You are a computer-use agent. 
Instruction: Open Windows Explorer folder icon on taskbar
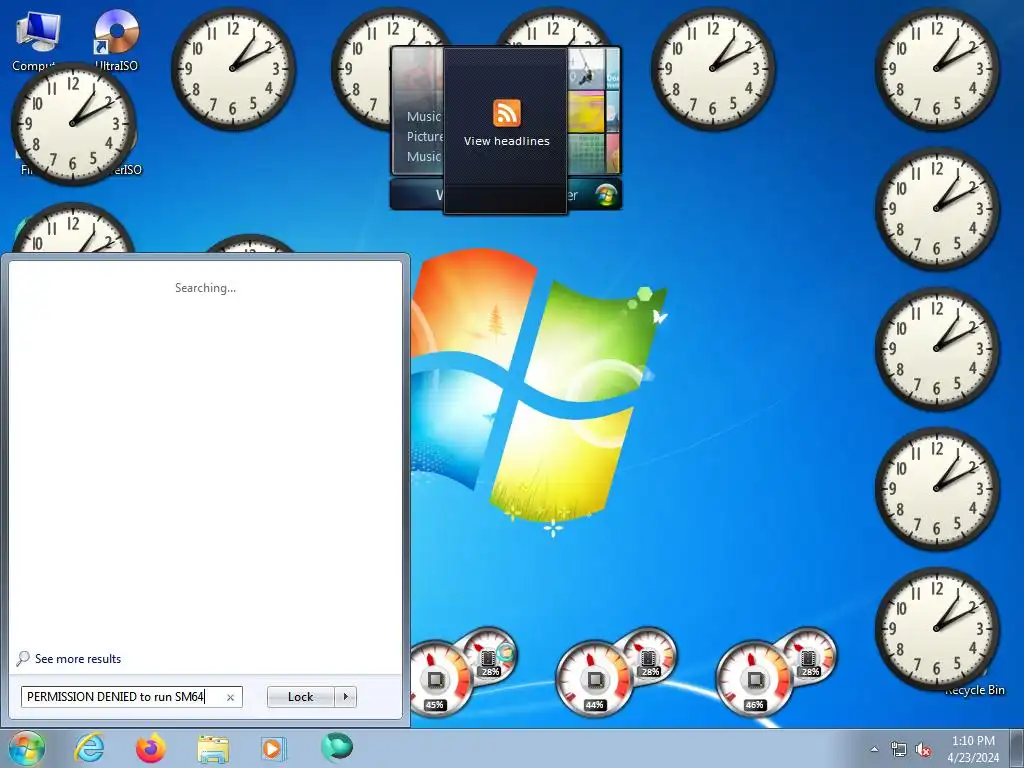[213, 748]
